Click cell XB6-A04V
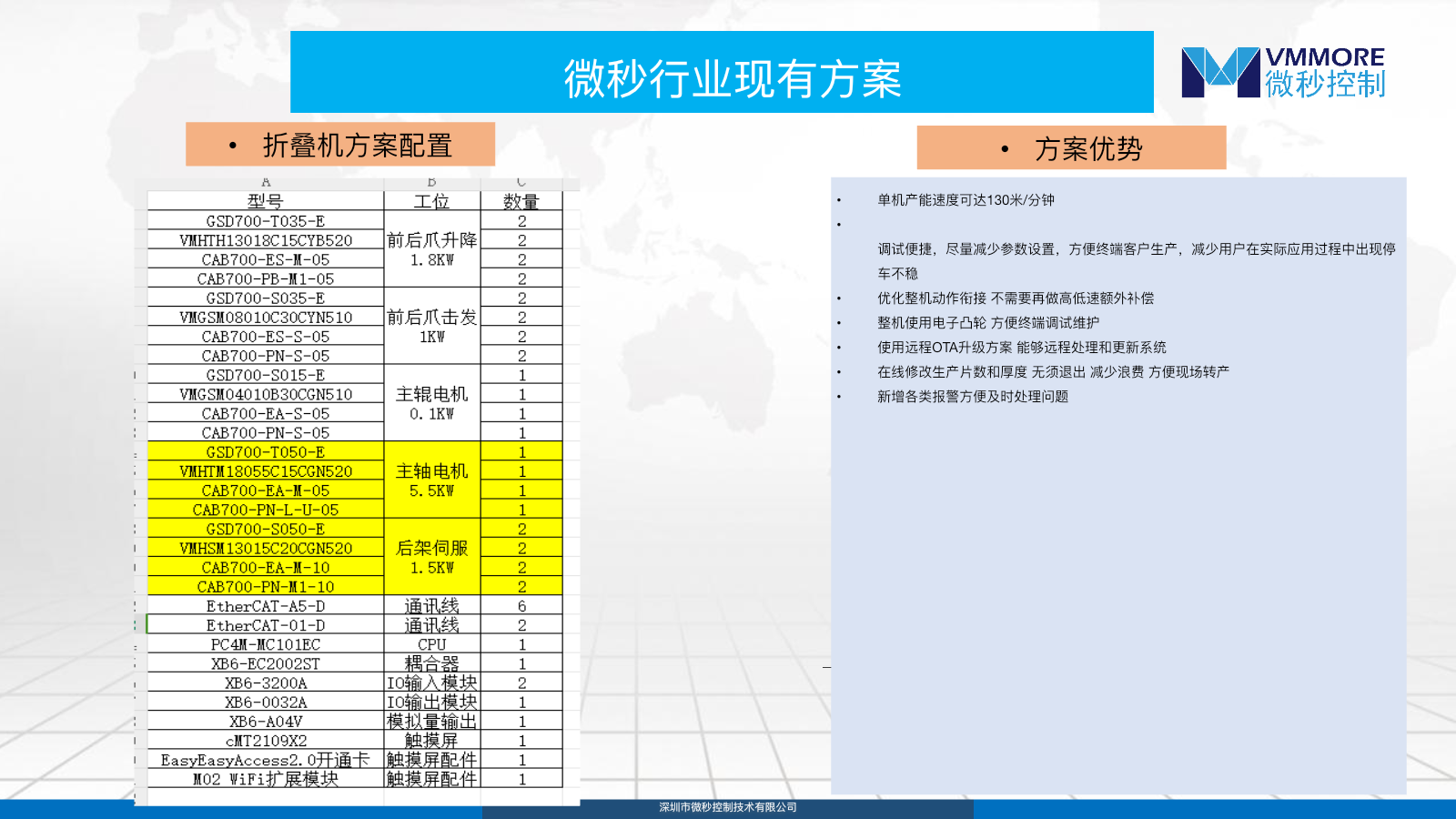This screenshot has width=1456, height=819. coord(266,722)
